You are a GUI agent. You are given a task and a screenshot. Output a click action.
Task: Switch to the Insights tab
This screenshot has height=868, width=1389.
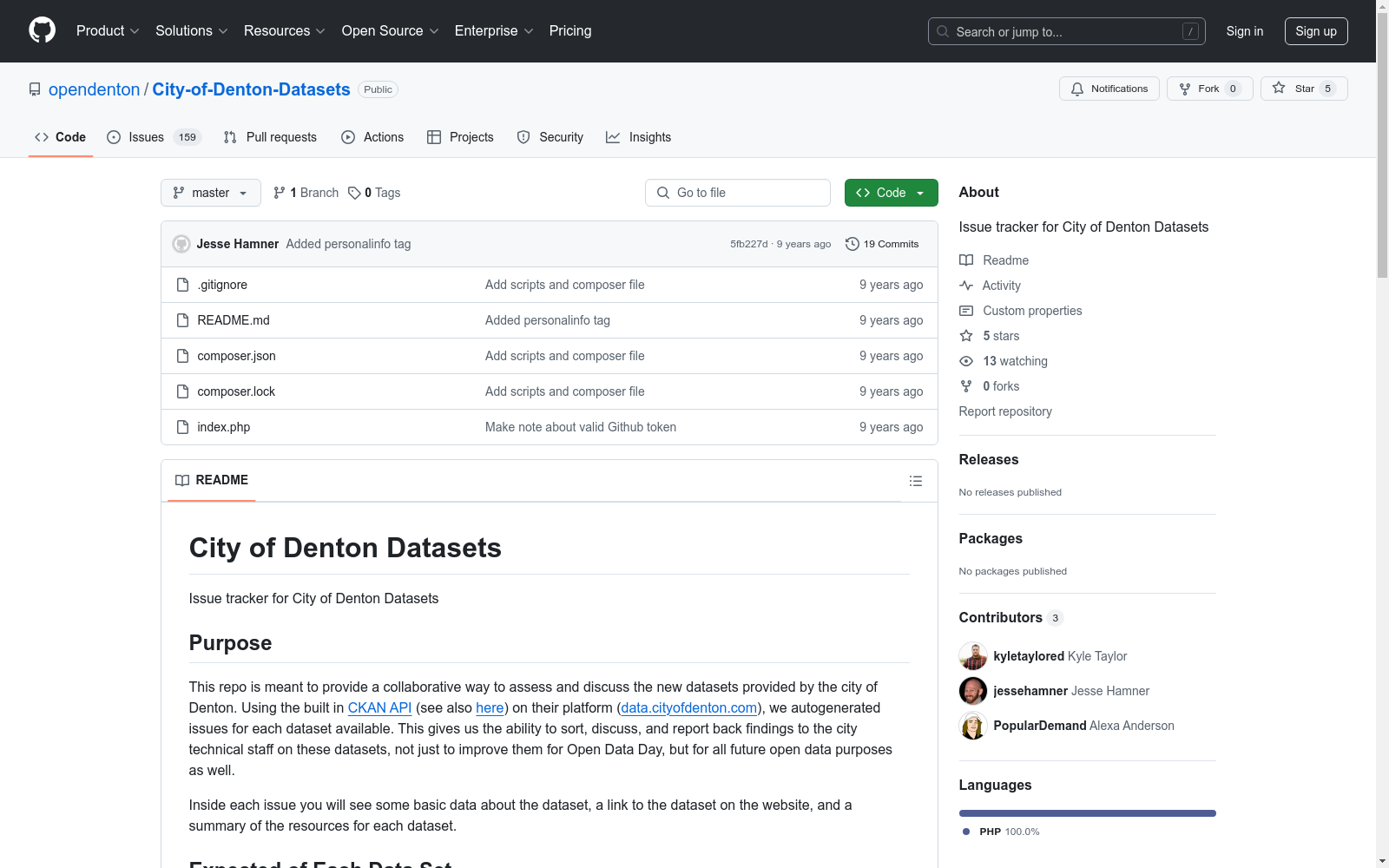tap(638, 137)
